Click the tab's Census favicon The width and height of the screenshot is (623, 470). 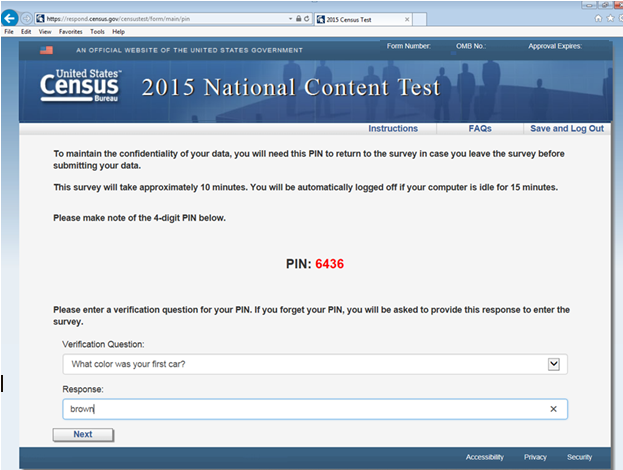321,19
